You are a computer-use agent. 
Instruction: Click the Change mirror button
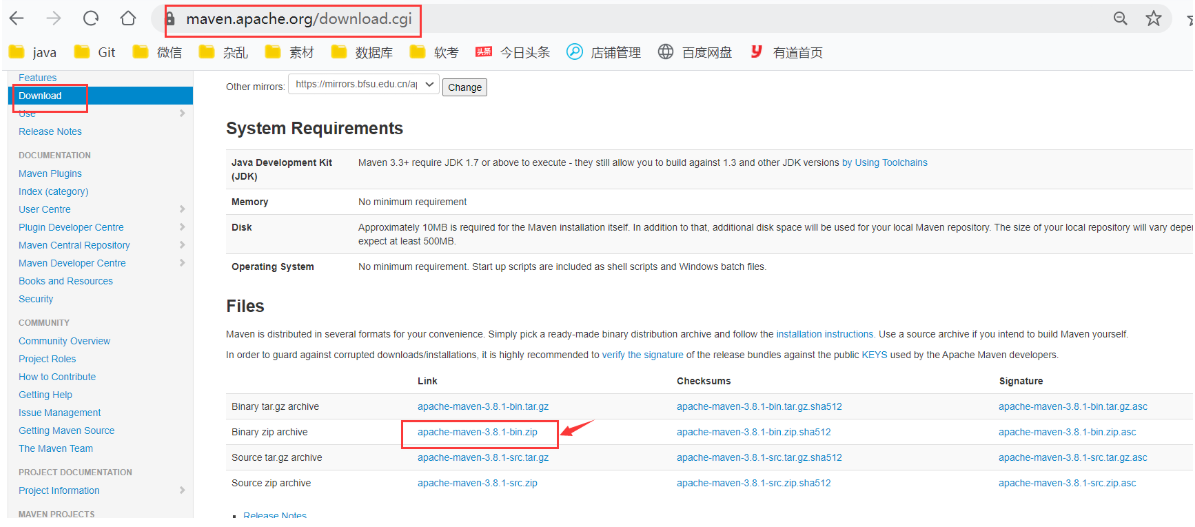(465, 88)
